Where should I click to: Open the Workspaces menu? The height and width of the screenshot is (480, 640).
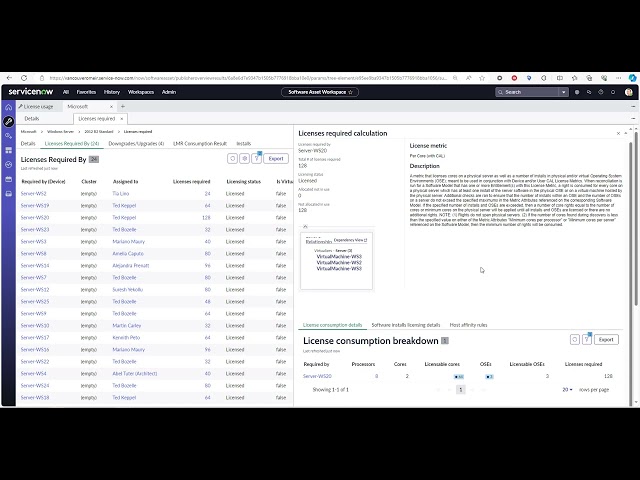[141, 92]
